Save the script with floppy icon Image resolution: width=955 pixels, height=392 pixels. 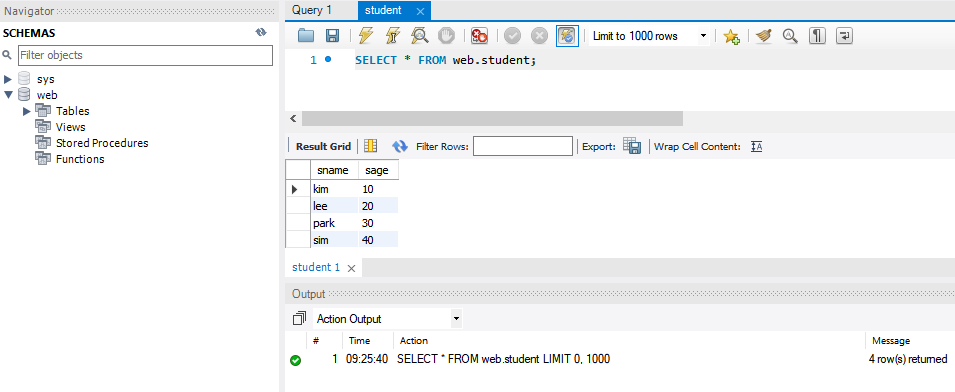332,36
